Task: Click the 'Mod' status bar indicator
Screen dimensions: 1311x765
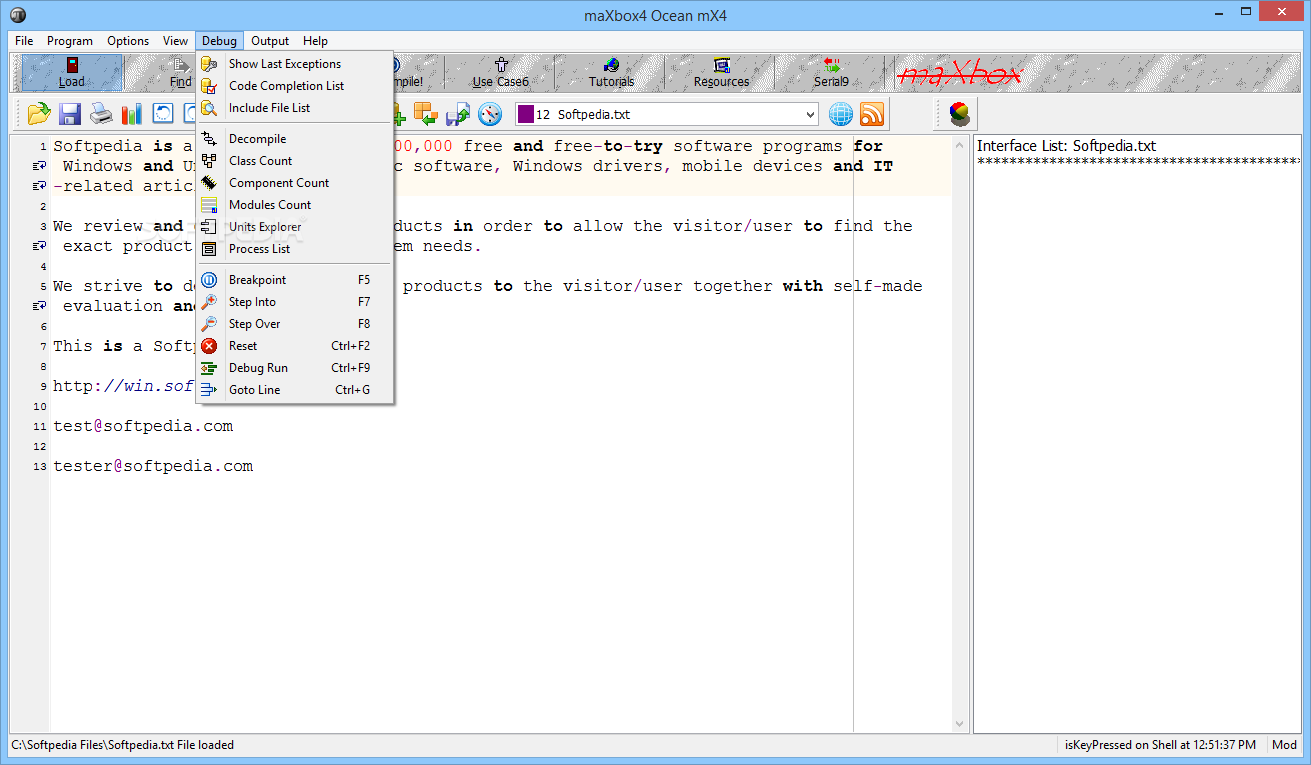Action: pos(1284,745)
